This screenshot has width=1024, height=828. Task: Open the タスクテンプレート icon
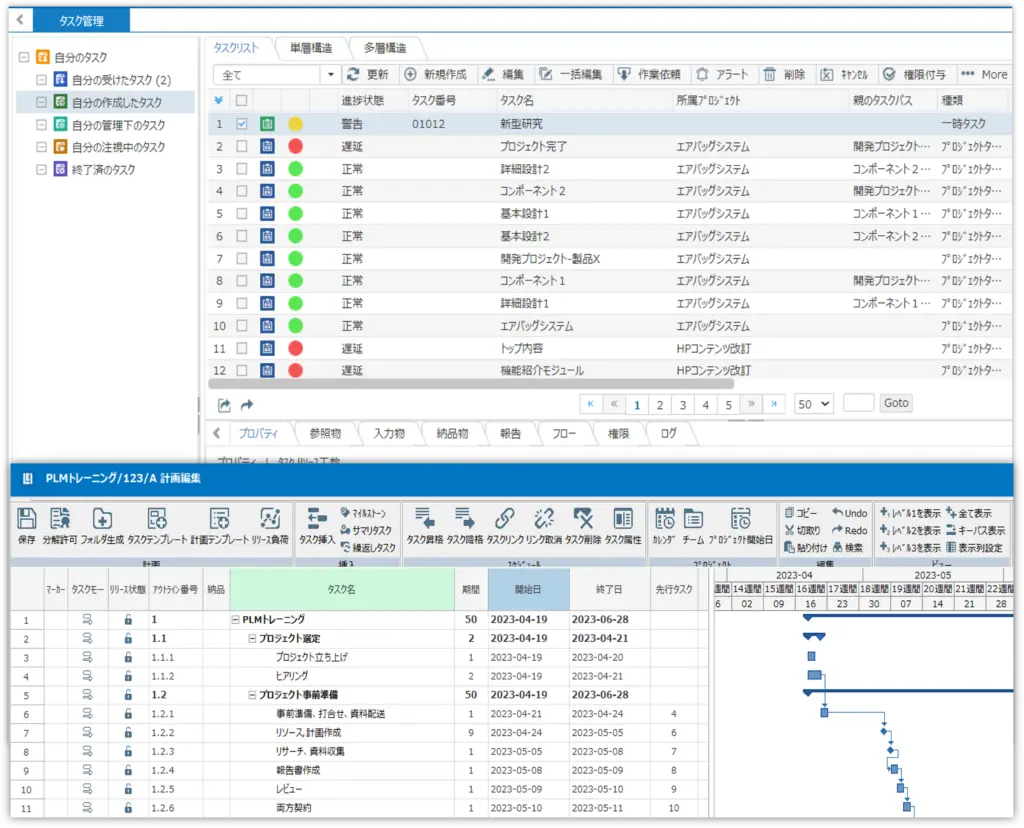point(157,519)
